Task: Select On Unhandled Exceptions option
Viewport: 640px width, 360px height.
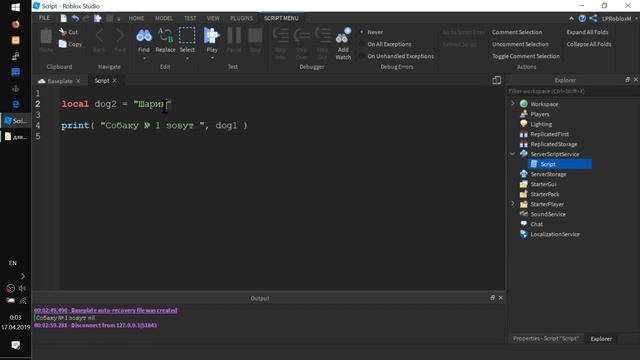Action: pyautogui.click(x=396, y=56)
